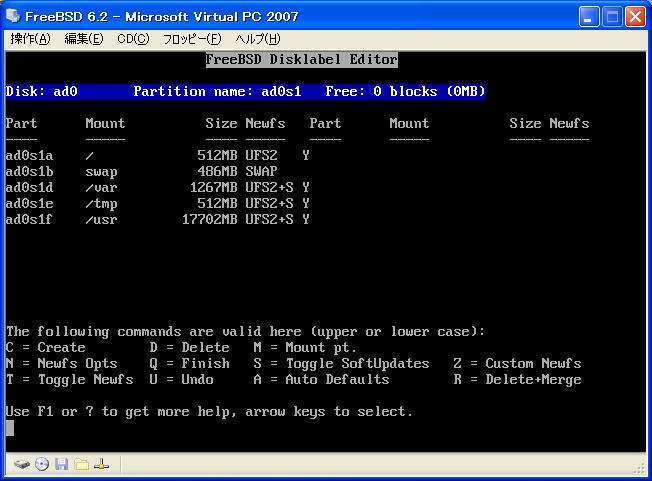The image size is (652, 481).
Task: Click the 'R = Delete+Merge' command
Action: [517, 380]
